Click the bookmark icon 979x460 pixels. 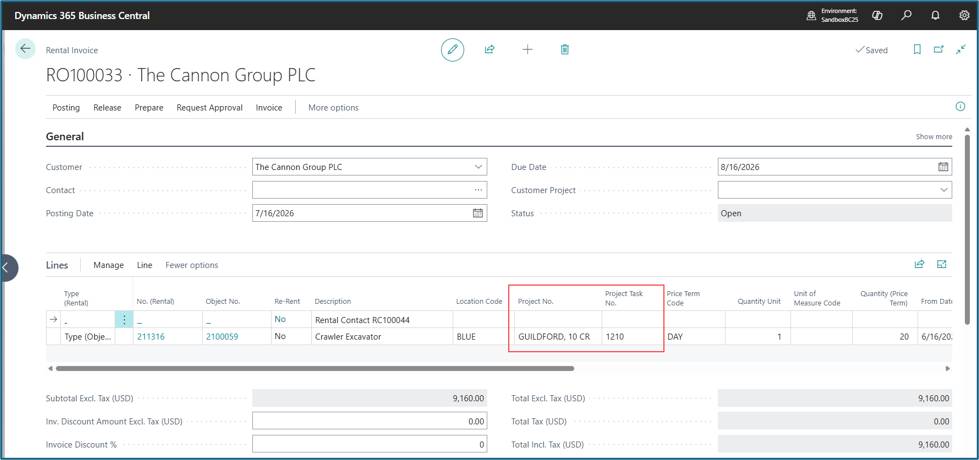pos(917,49)
